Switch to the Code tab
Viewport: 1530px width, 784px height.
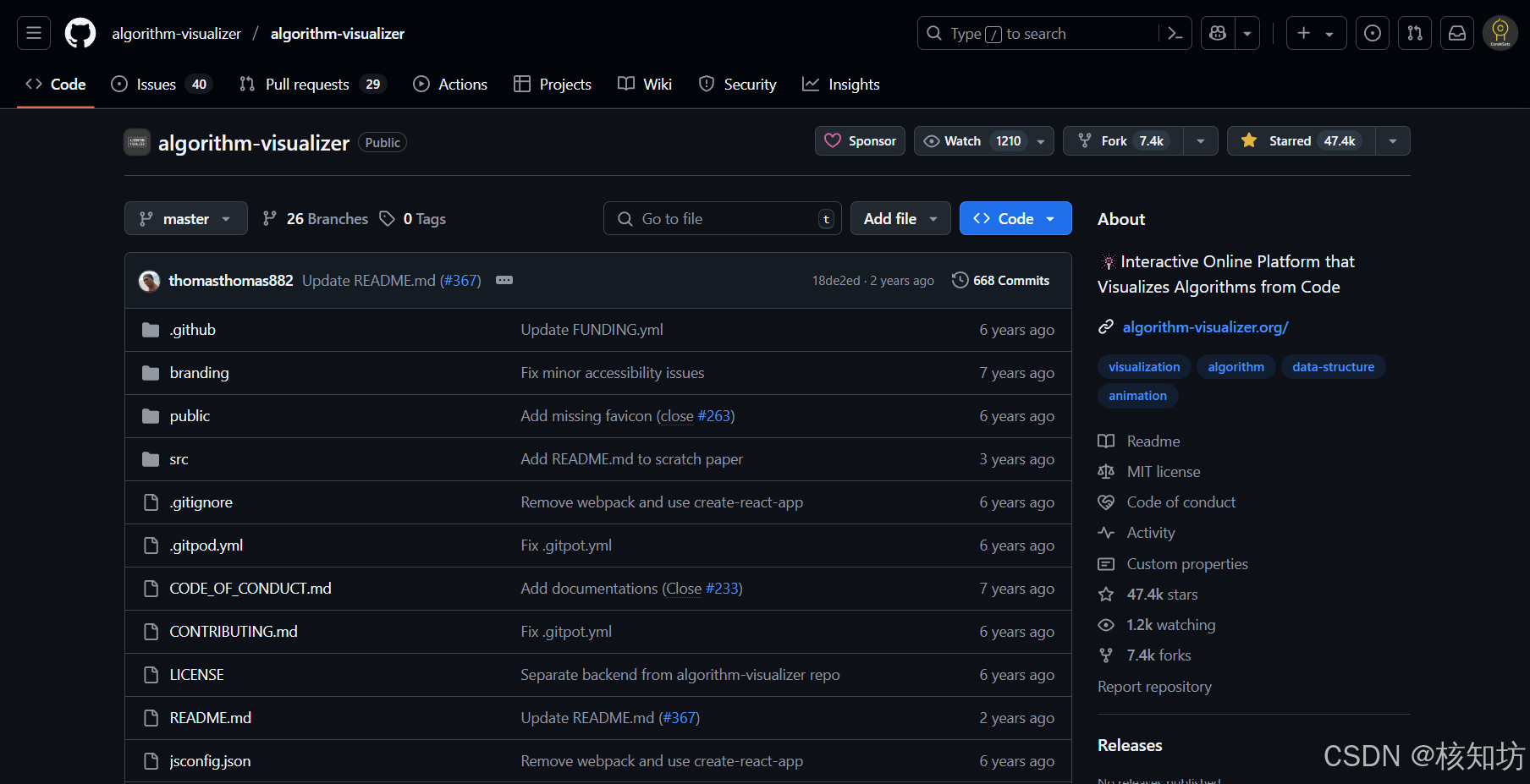click(56, 84)
